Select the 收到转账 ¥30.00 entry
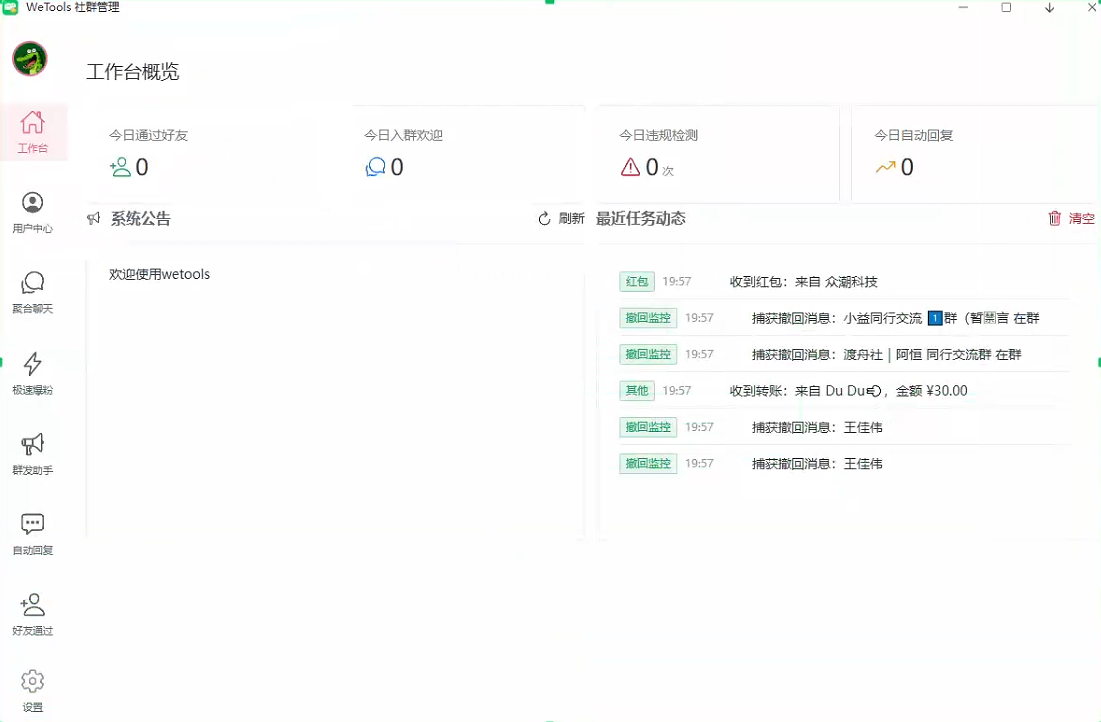This screenshot has height=722, width=1101. click(x=848, y=391)
